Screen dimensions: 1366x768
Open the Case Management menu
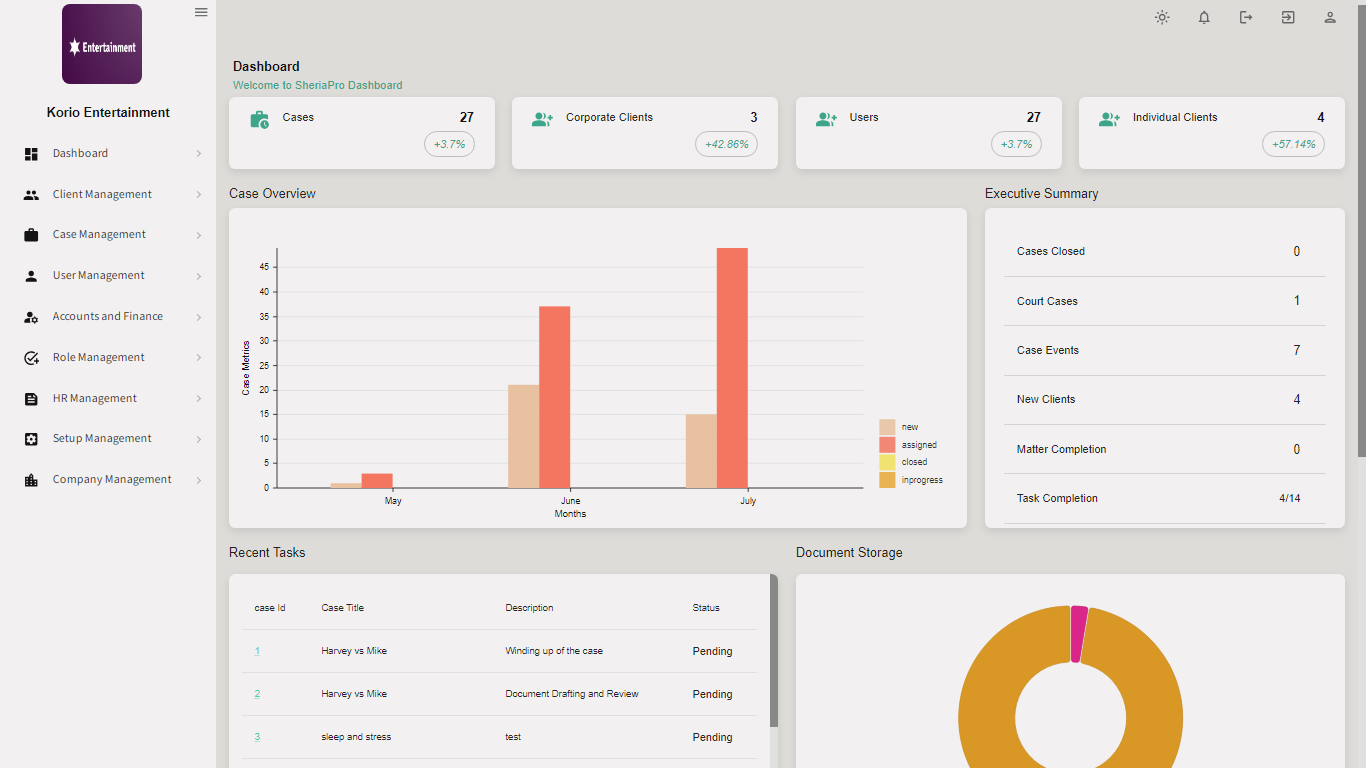[x=99, y=235]
